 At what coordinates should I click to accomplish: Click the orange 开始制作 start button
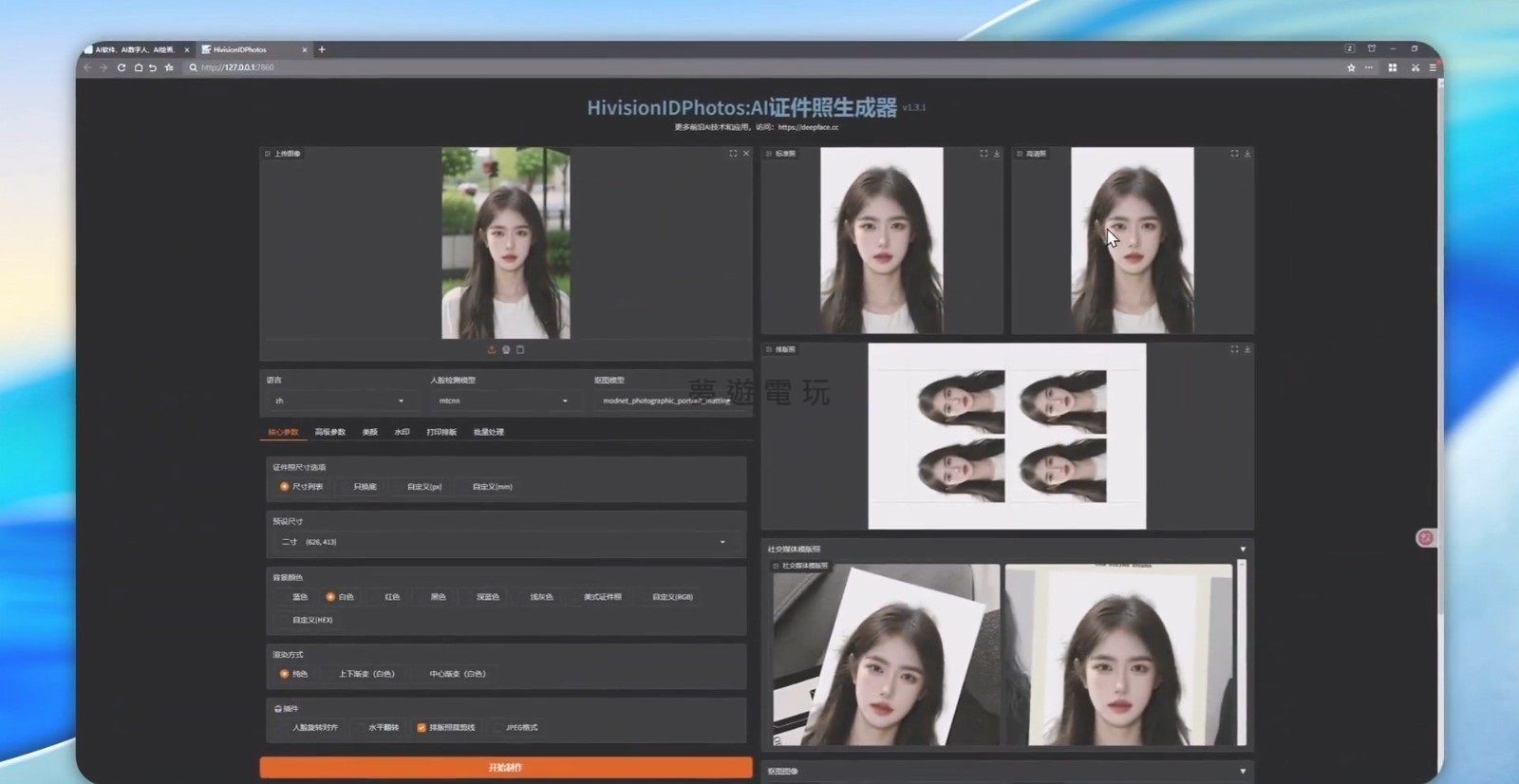click(x=505, y=767)
